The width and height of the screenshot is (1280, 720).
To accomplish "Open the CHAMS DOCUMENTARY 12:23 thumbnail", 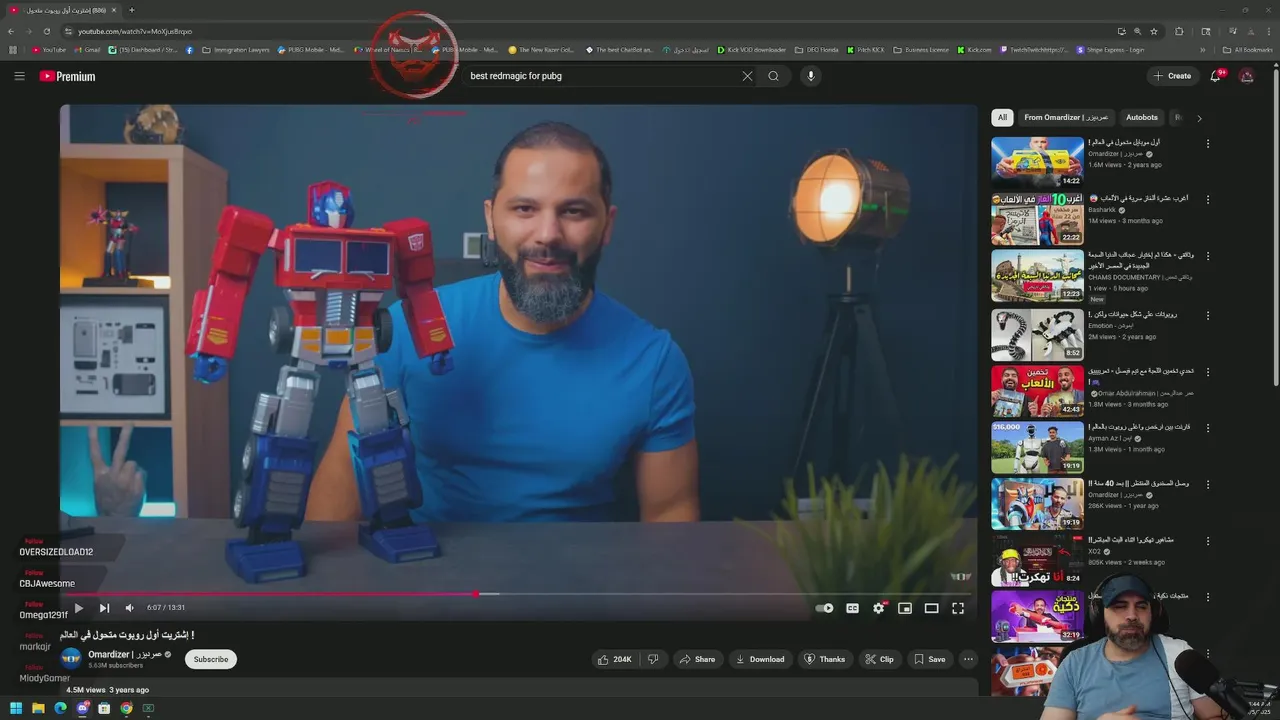I will pyautogui.click(x=1037, y=275).
